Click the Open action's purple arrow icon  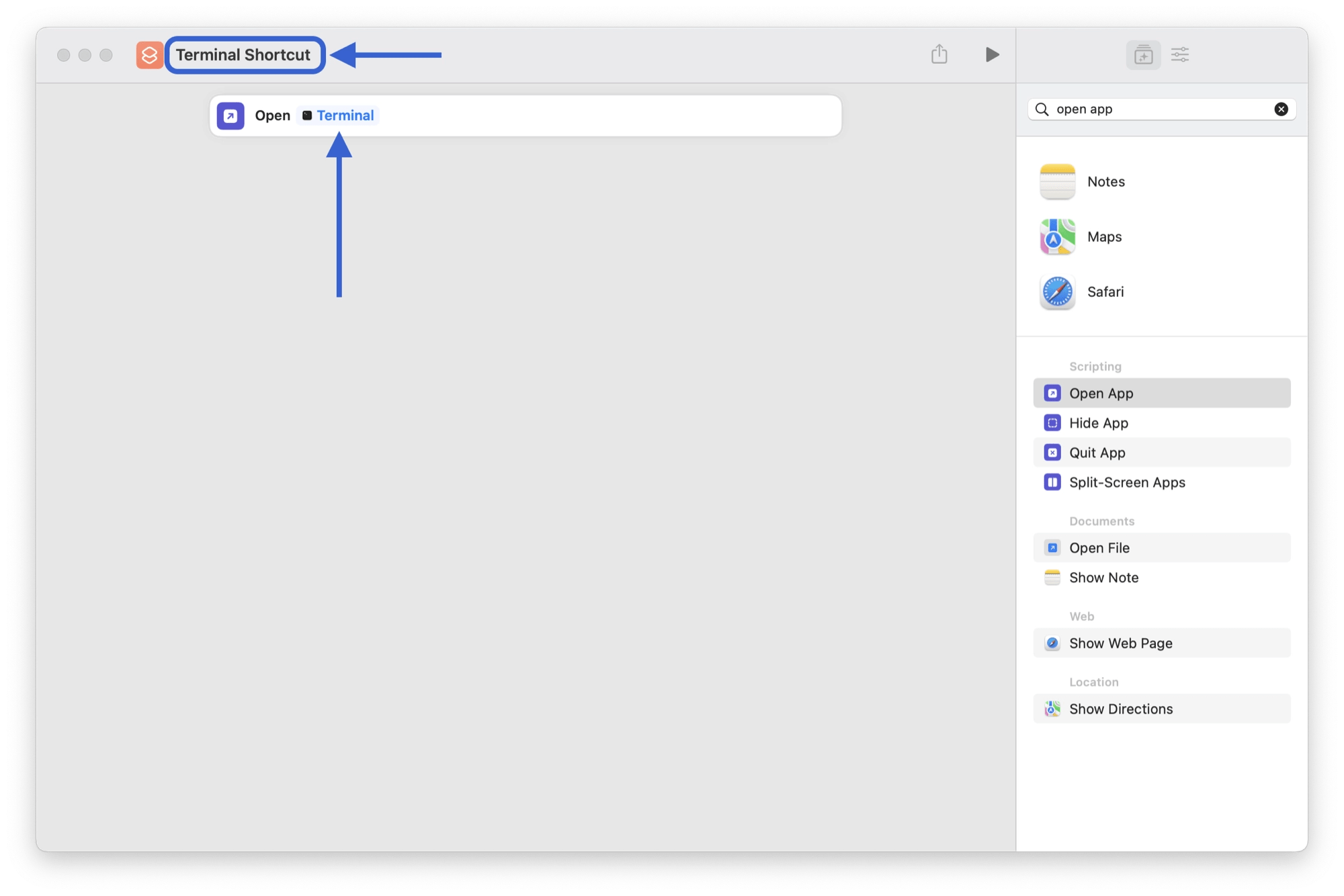click(231, 116)
